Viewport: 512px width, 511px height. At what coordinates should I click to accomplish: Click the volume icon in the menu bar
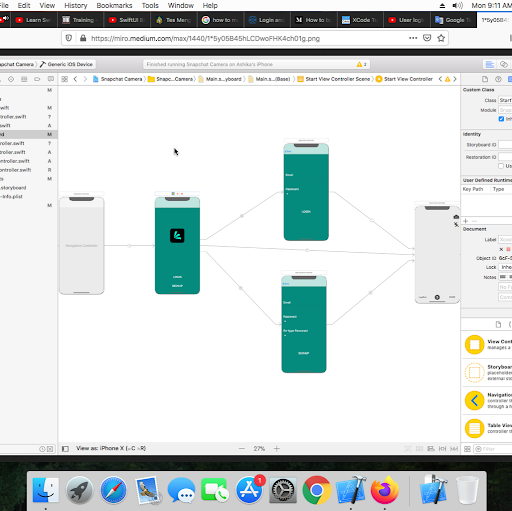[457, 5]
